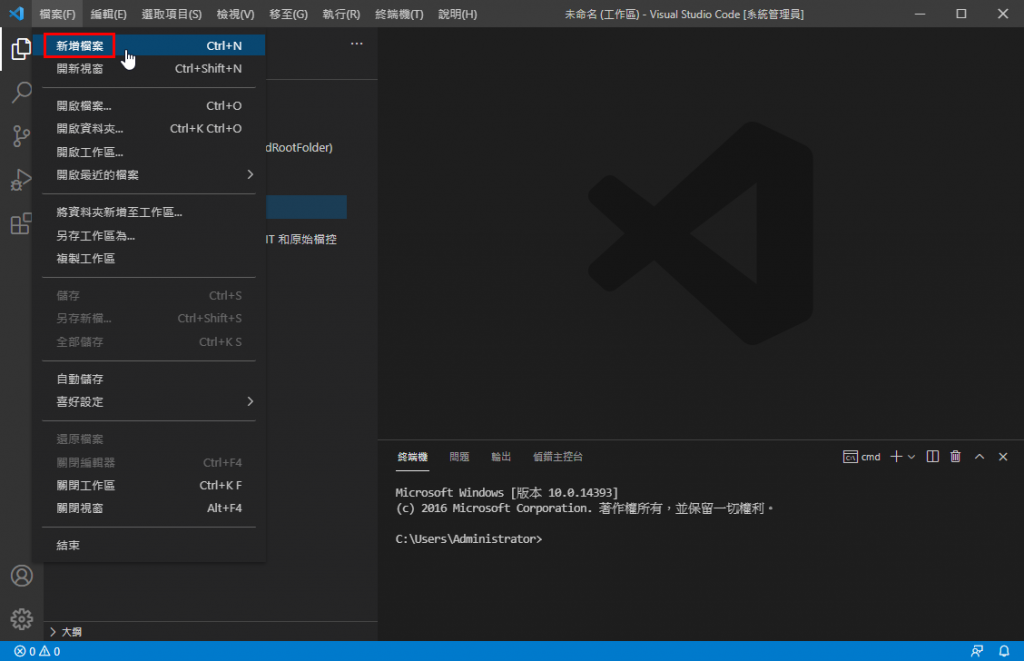The height and width of the screenshot is (661, 1024).
Task: Click the window title '未命名 (工作區) - Visual Studio Code'
Action: [x=684, y=14]
